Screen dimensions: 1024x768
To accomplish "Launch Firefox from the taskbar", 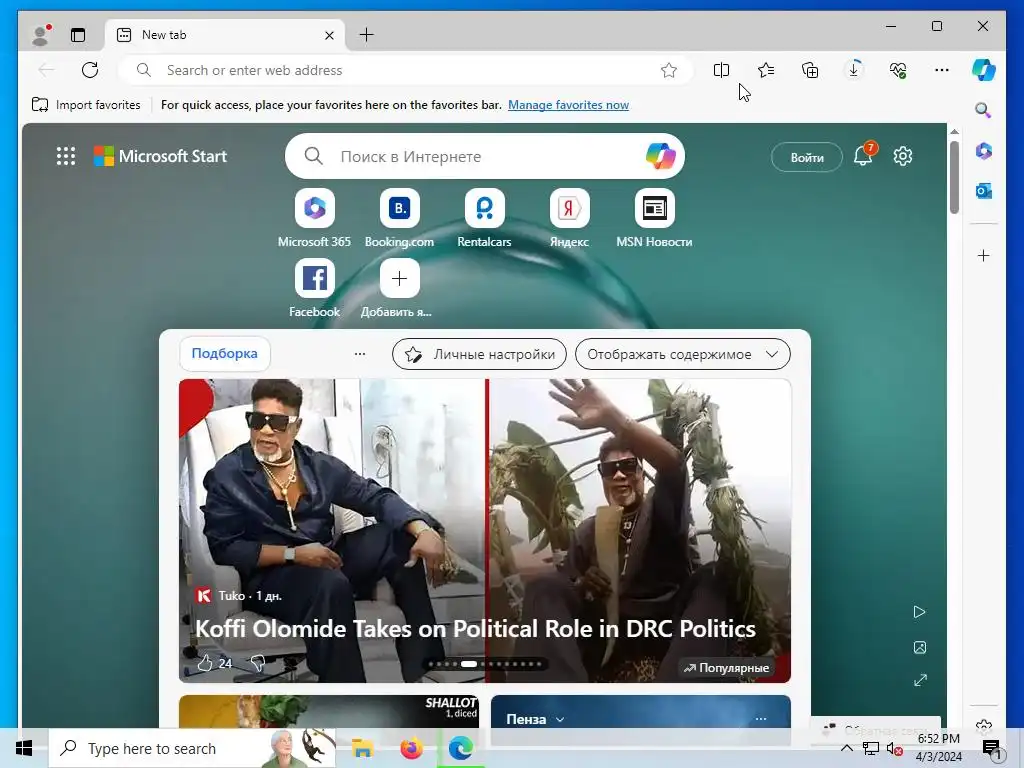I will coord(411,748).
